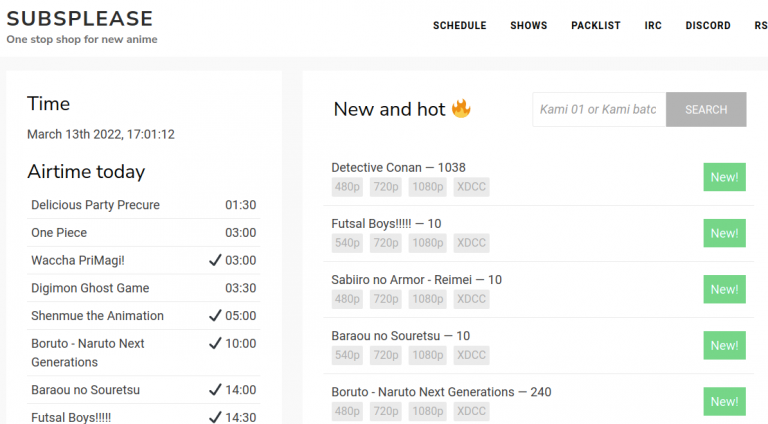Open One Piece in airtime list

coord(59,233)
